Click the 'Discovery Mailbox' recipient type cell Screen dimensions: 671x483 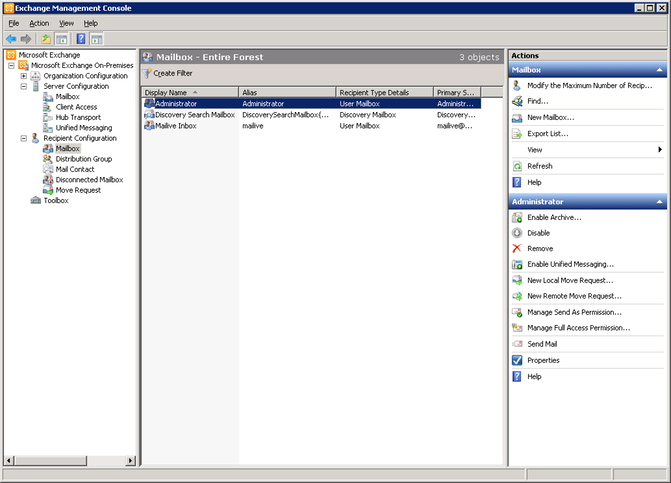click(x=368, y=115)
